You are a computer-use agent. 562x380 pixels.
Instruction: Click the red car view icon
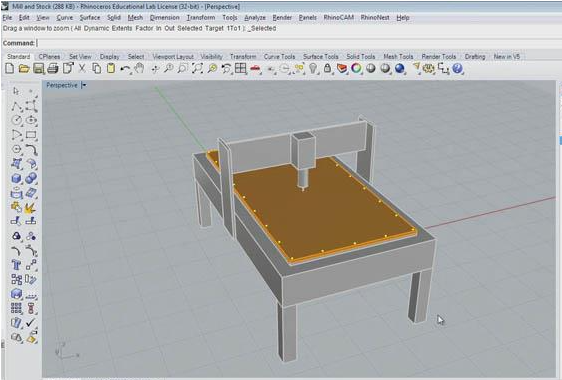255,68
